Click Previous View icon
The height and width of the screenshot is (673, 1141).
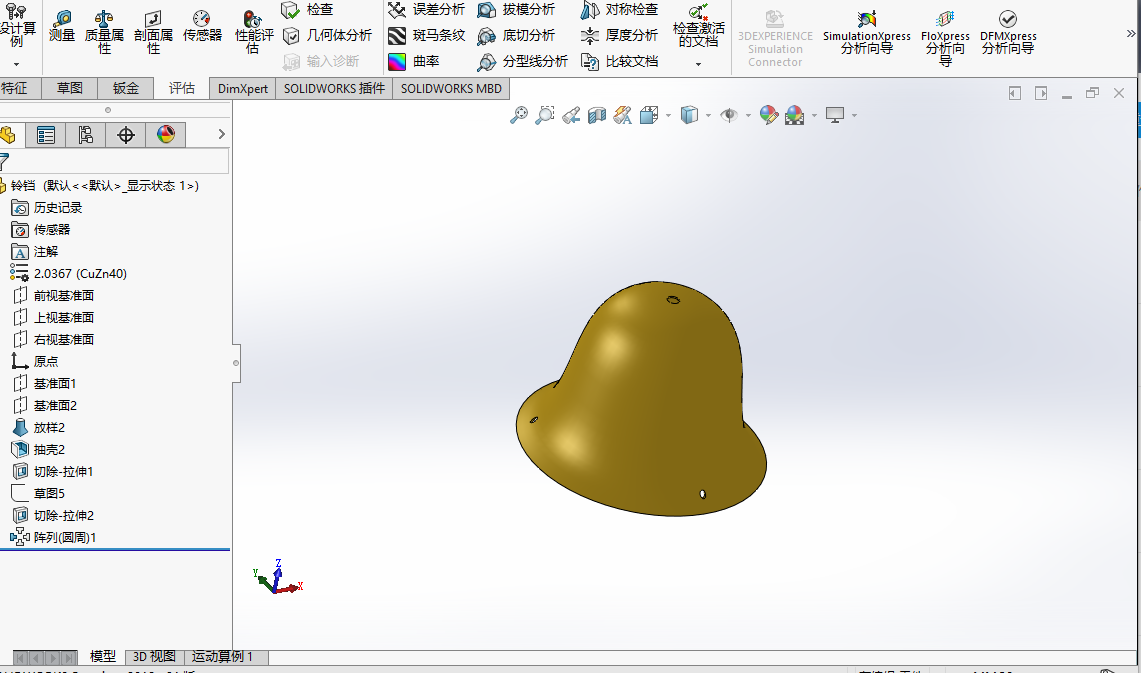pyautogui.click(x=571, y=115)
